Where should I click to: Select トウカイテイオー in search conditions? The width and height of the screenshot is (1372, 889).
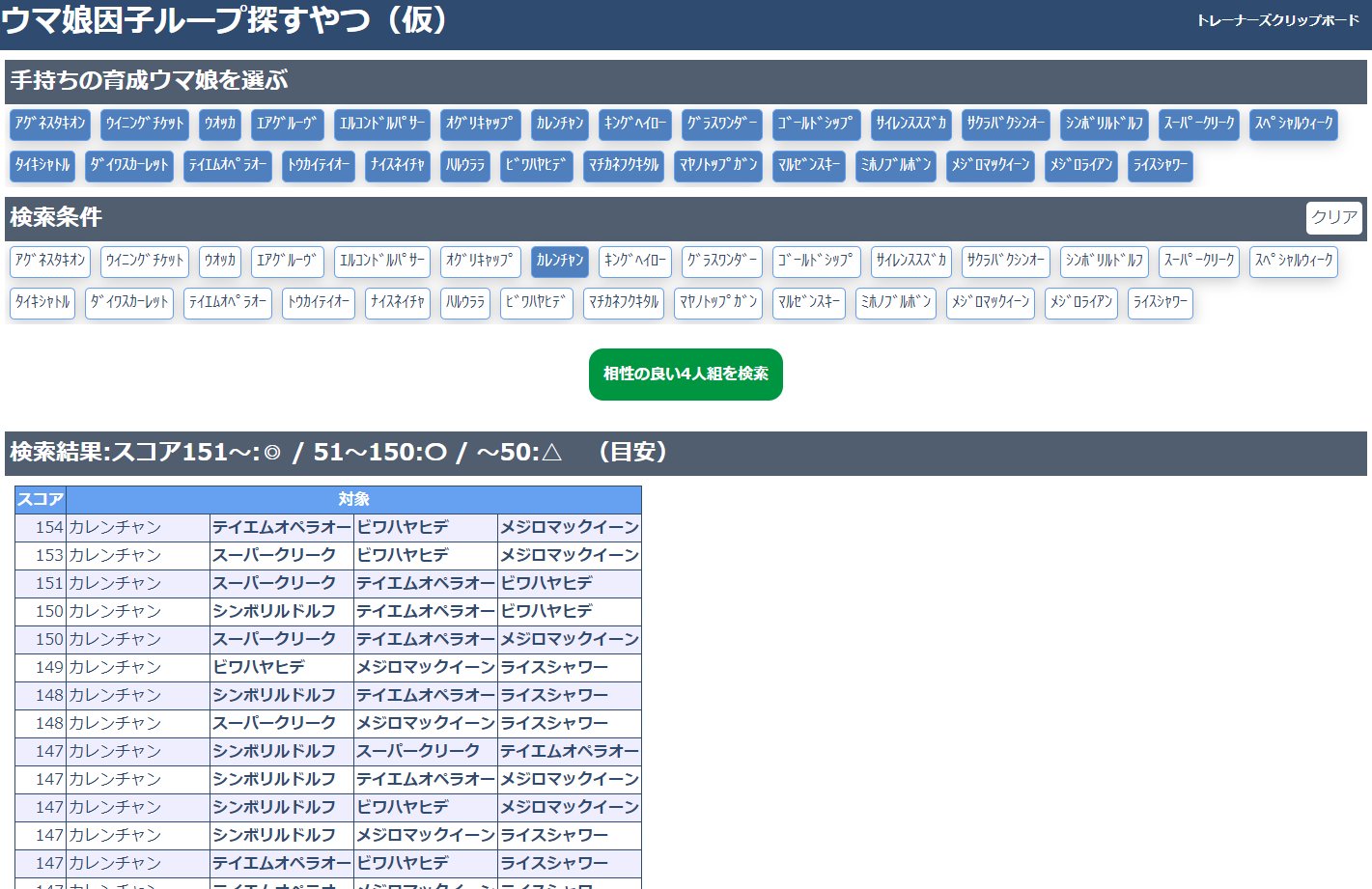coord(319,303)
